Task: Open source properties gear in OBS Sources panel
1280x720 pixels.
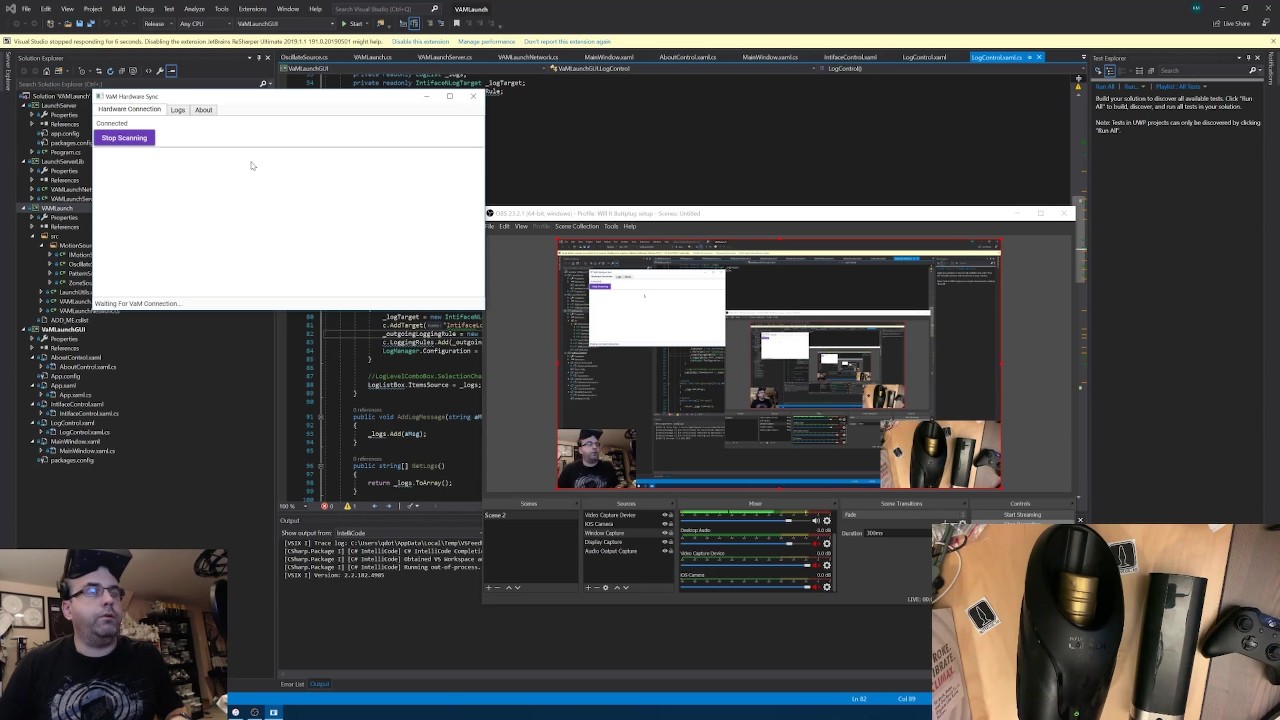Action: point(605,587)
